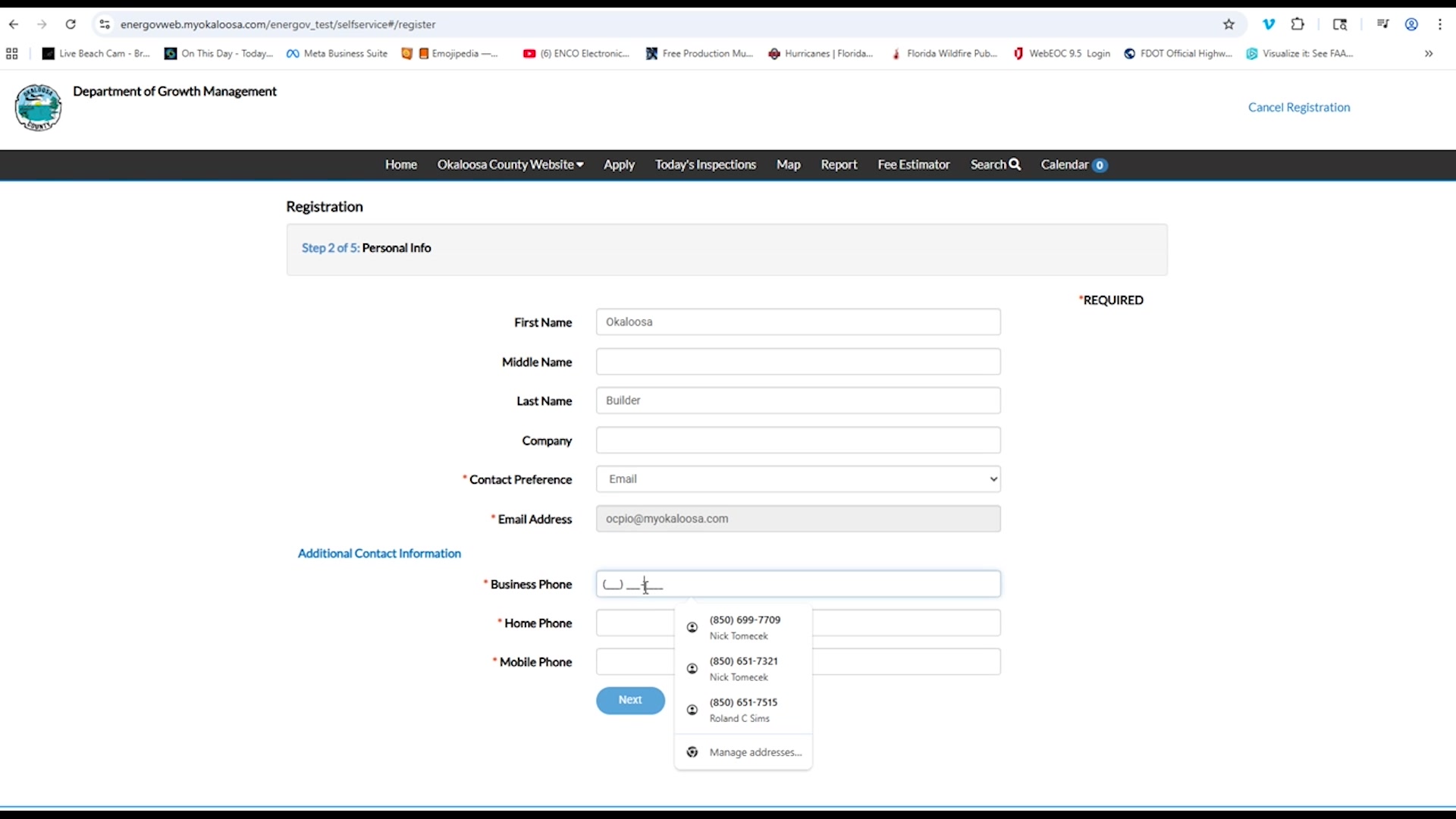Open the Extensions puzzle icon
The height and width of the screenshot is (819, 1456).
point(1298,24)
